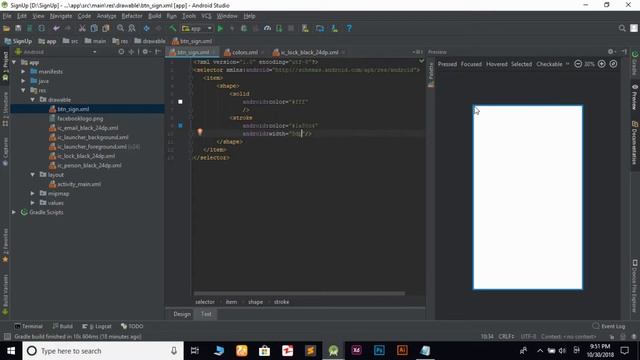Click the Make Project hammer icon
The height and width of the screenshot is (360, 640).
click(x=173, y=29)
